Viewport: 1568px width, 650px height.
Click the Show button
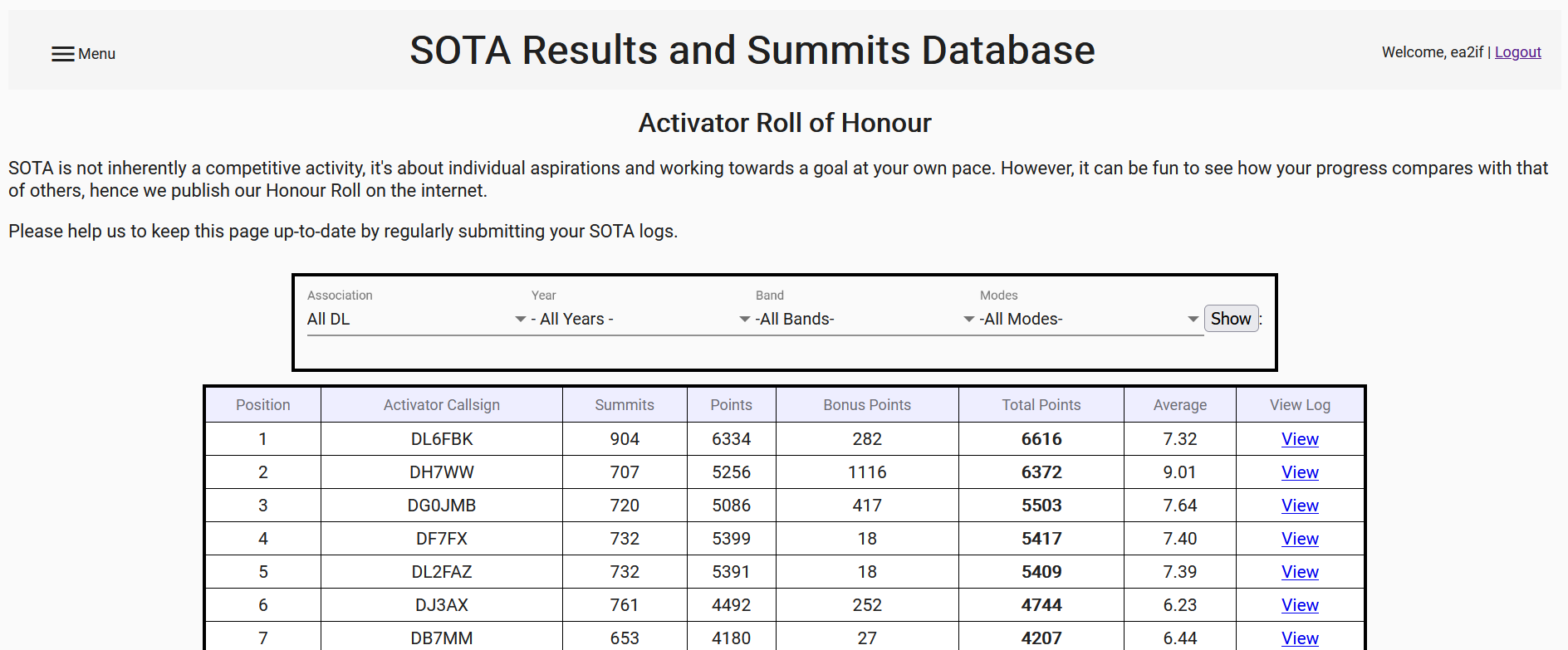tap(1231, 319)
